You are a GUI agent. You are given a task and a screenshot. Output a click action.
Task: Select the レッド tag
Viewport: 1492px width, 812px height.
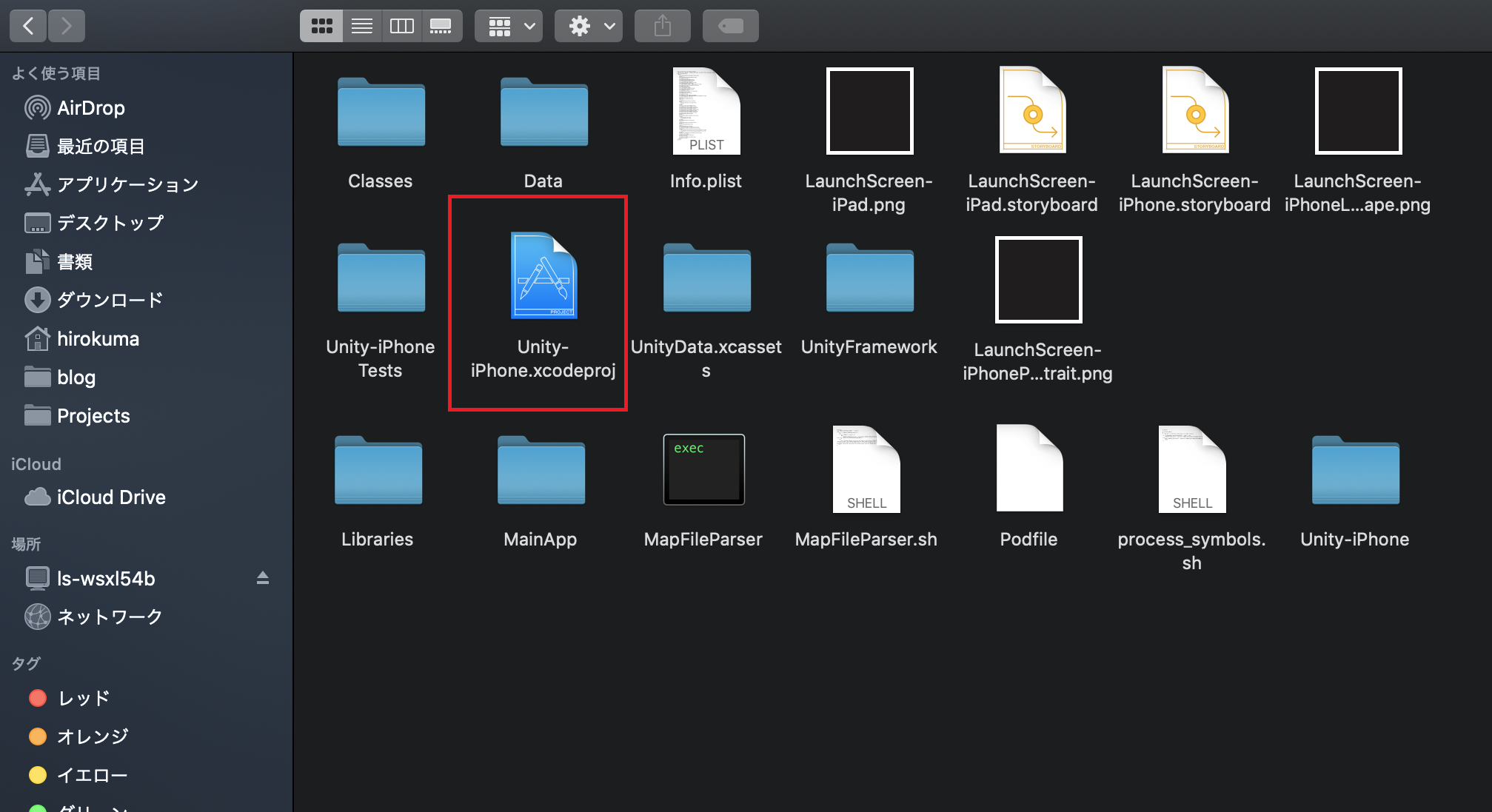click(81, 697)
